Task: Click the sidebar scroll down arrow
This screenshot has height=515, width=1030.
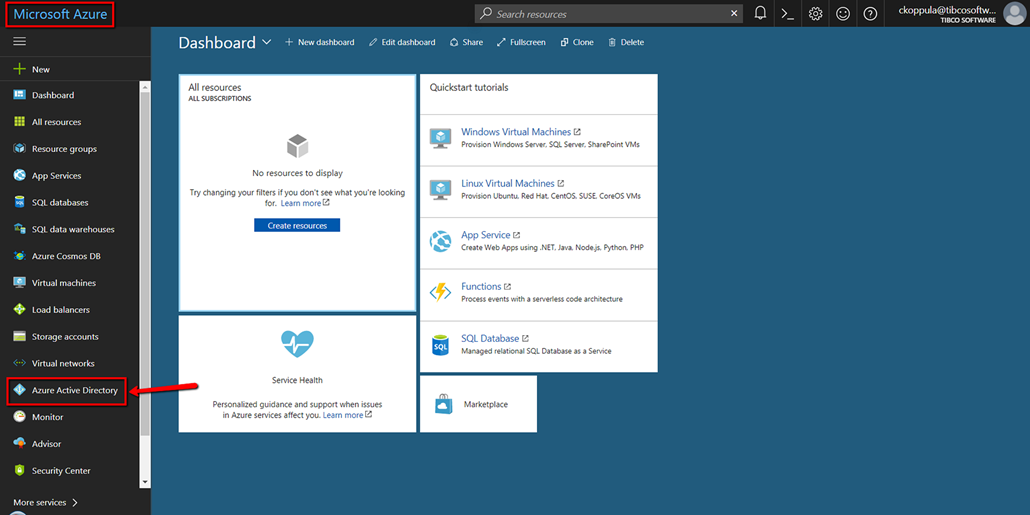Action: [145, 482]
